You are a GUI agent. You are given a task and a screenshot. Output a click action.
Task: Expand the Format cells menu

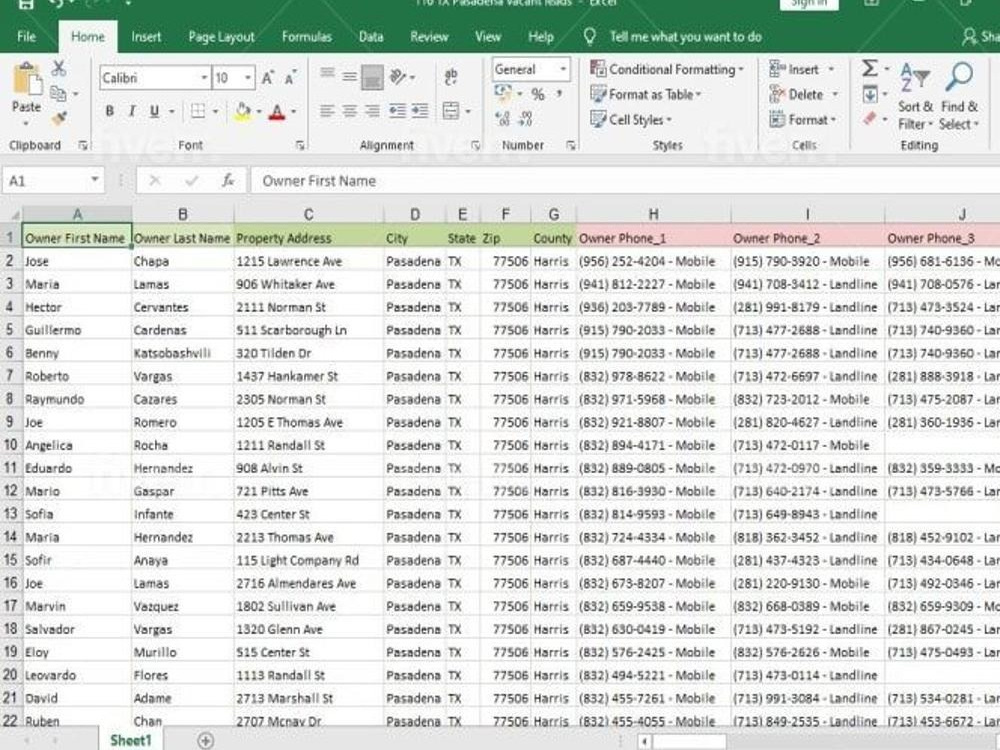(x=803, y=119)
